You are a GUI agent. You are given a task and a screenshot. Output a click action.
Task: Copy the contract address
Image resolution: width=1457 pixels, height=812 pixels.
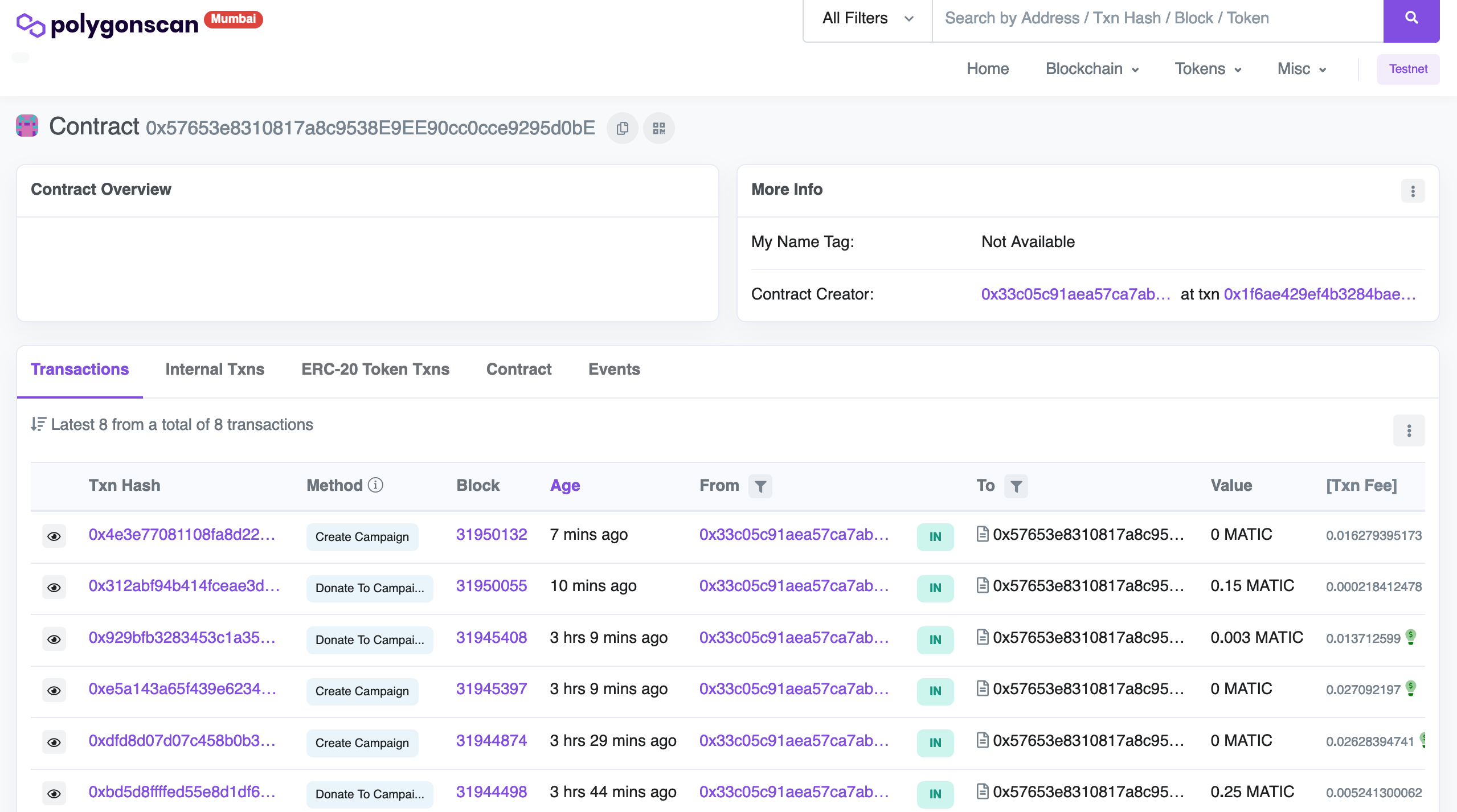(621, 128)
